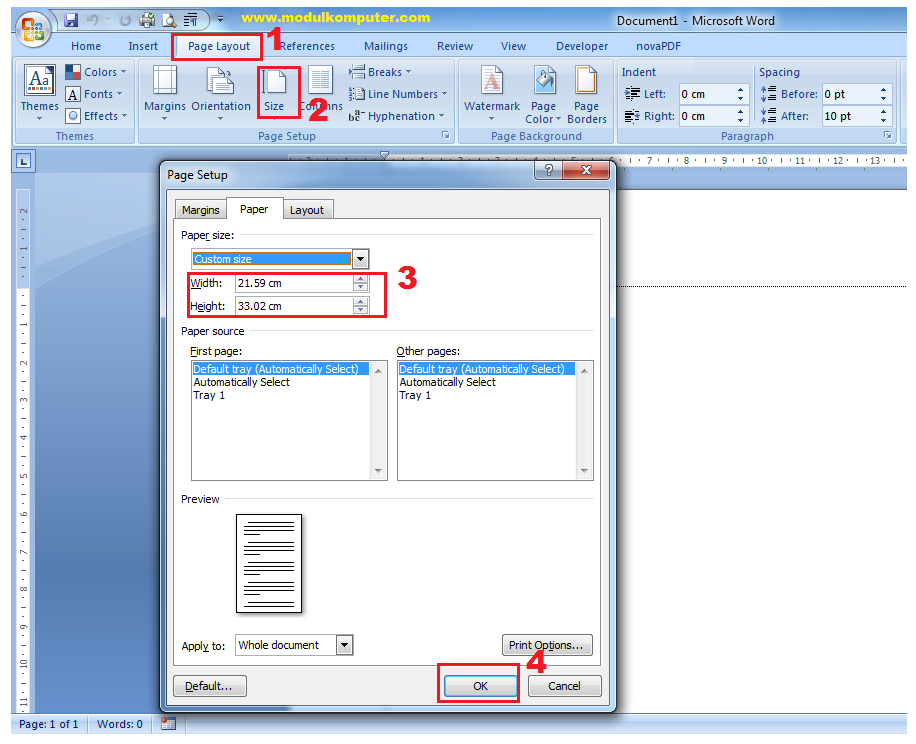Click OK to apply paper size
Viewport: 916px width, 744px height.
click(x=479, y=686)
